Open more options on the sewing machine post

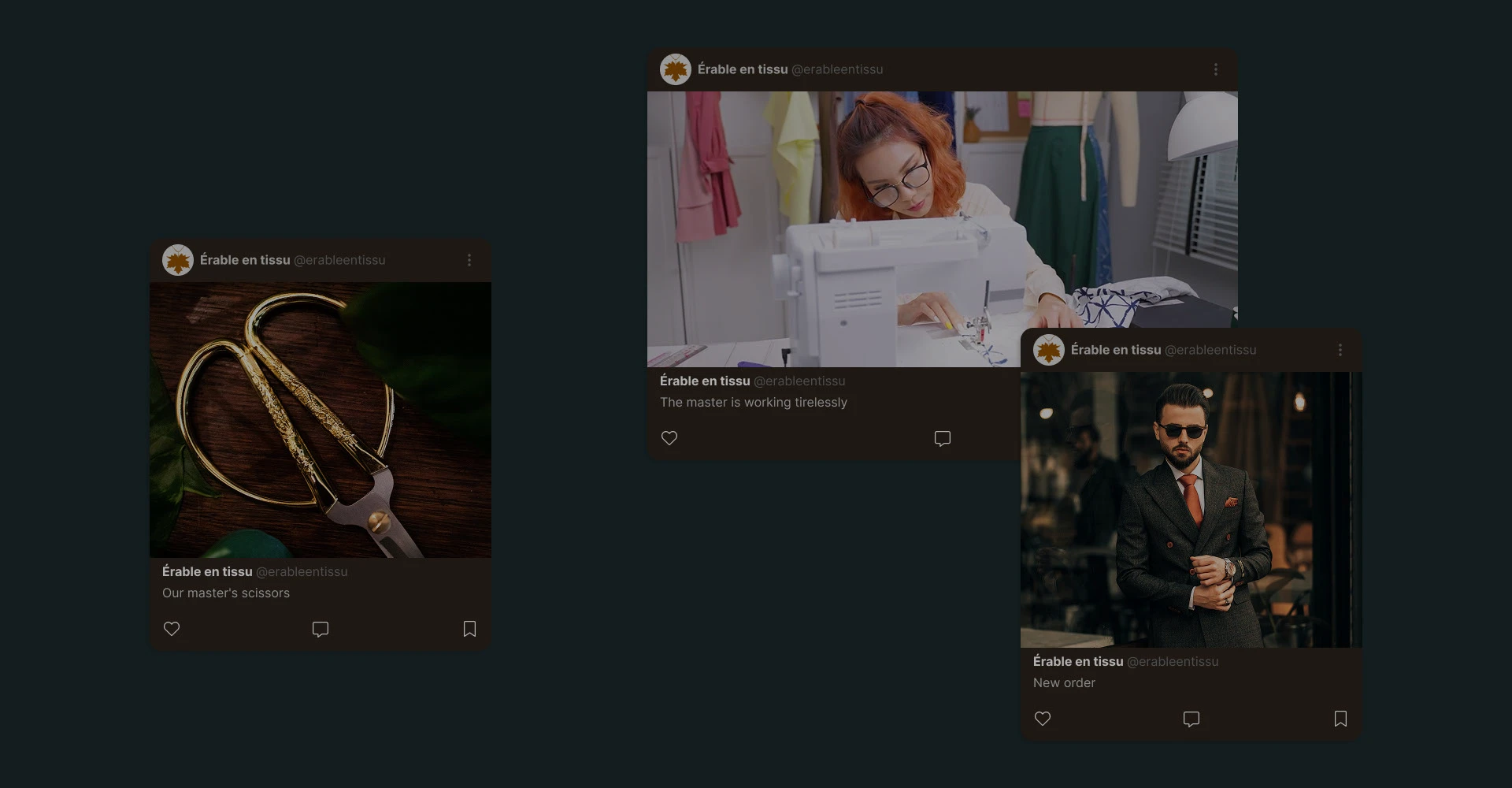pyautogui.click(x=1216, y=69)
